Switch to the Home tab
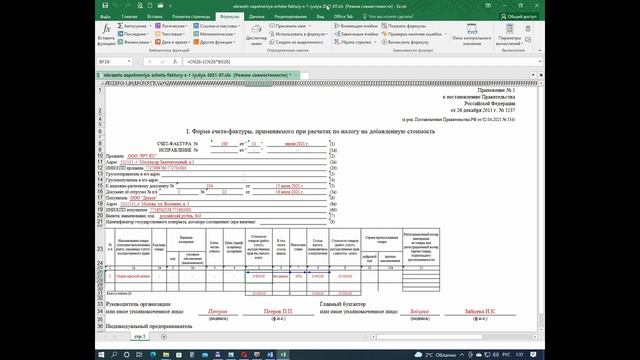 [x=129, y=17]
